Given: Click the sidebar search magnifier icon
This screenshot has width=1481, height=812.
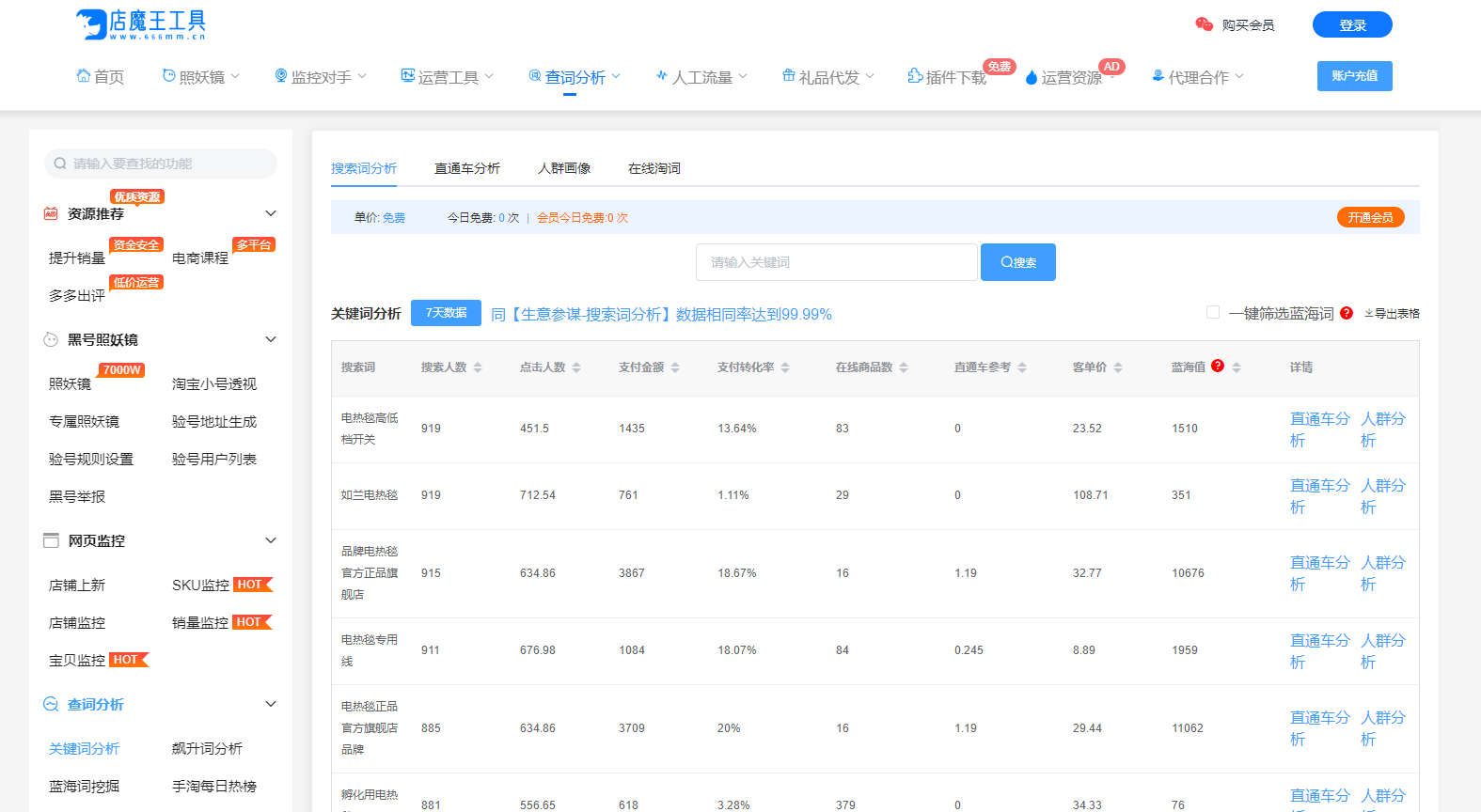Looking at the screenshot, I should pos(60,164).
